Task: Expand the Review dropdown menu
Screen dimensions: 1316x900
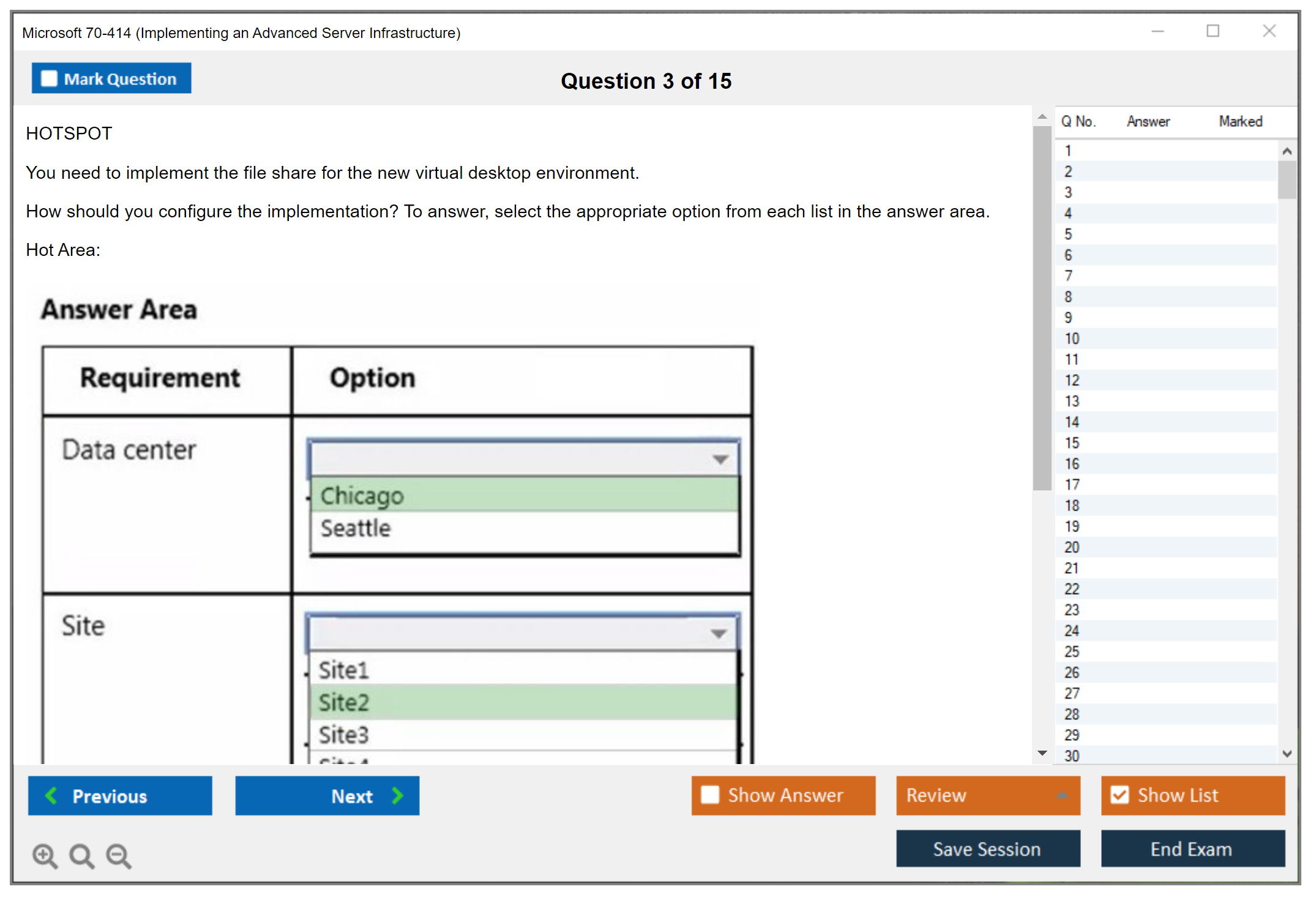Action: pos(1062,795)
